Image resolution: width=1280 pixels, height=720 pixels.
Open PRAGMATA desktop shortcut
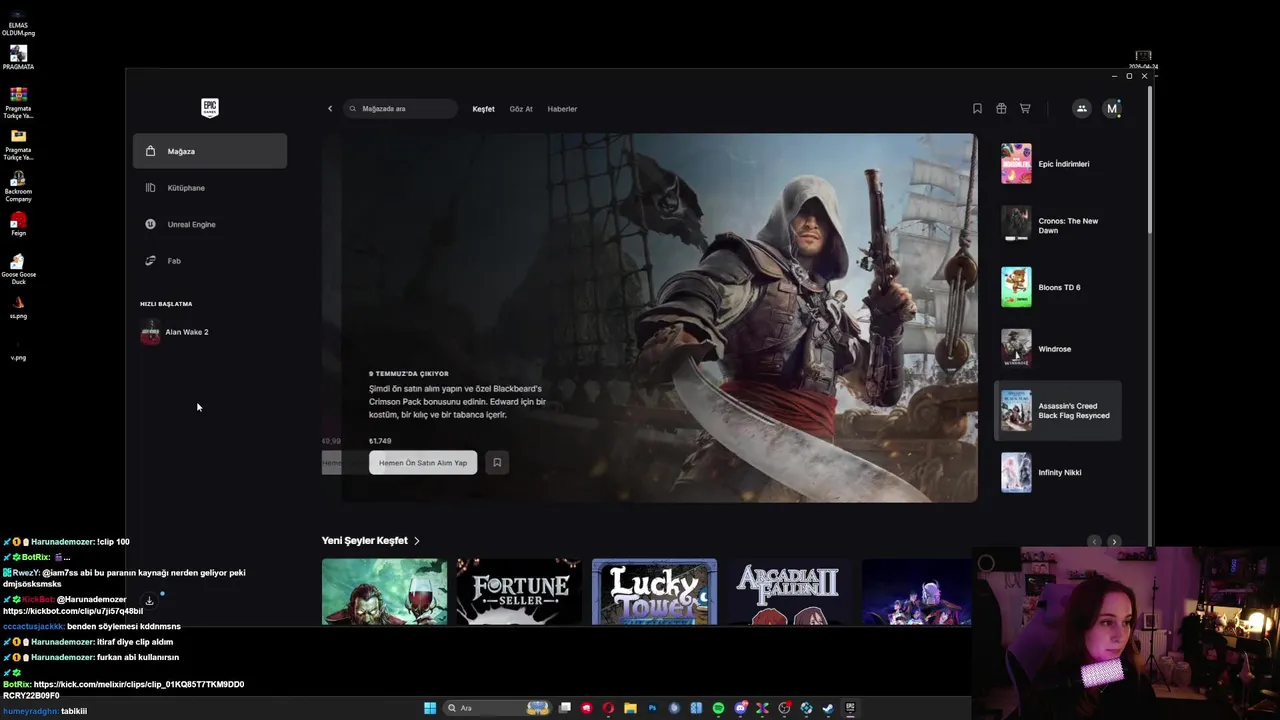pos(18,57)
